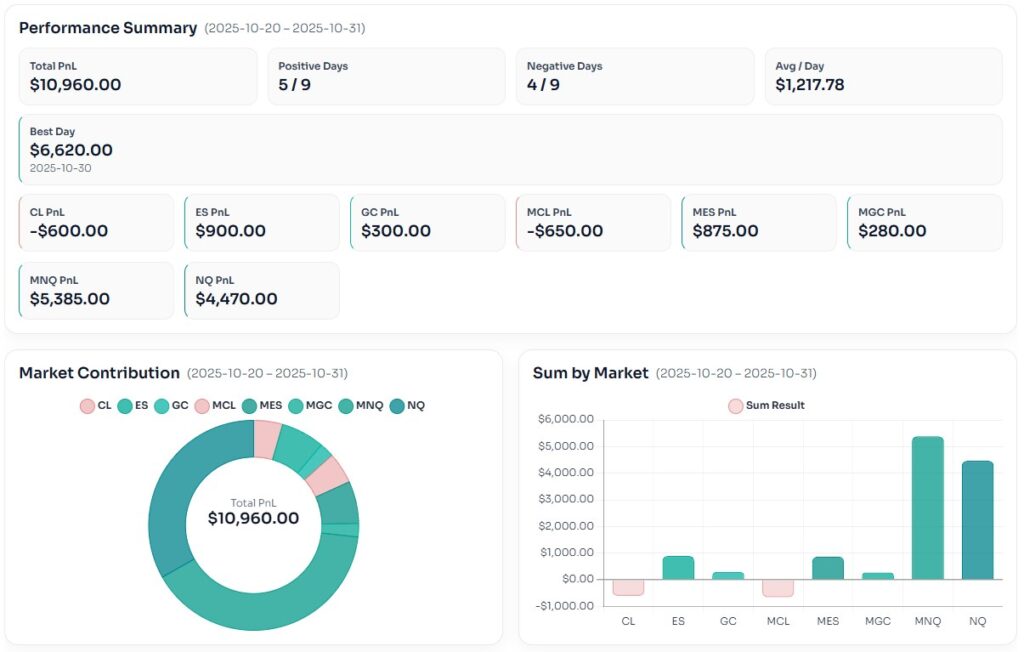This screenshot has height=652, width=1024.
Task: Click the MCL PnL card showing -$650.00
Action: [593, 222]
